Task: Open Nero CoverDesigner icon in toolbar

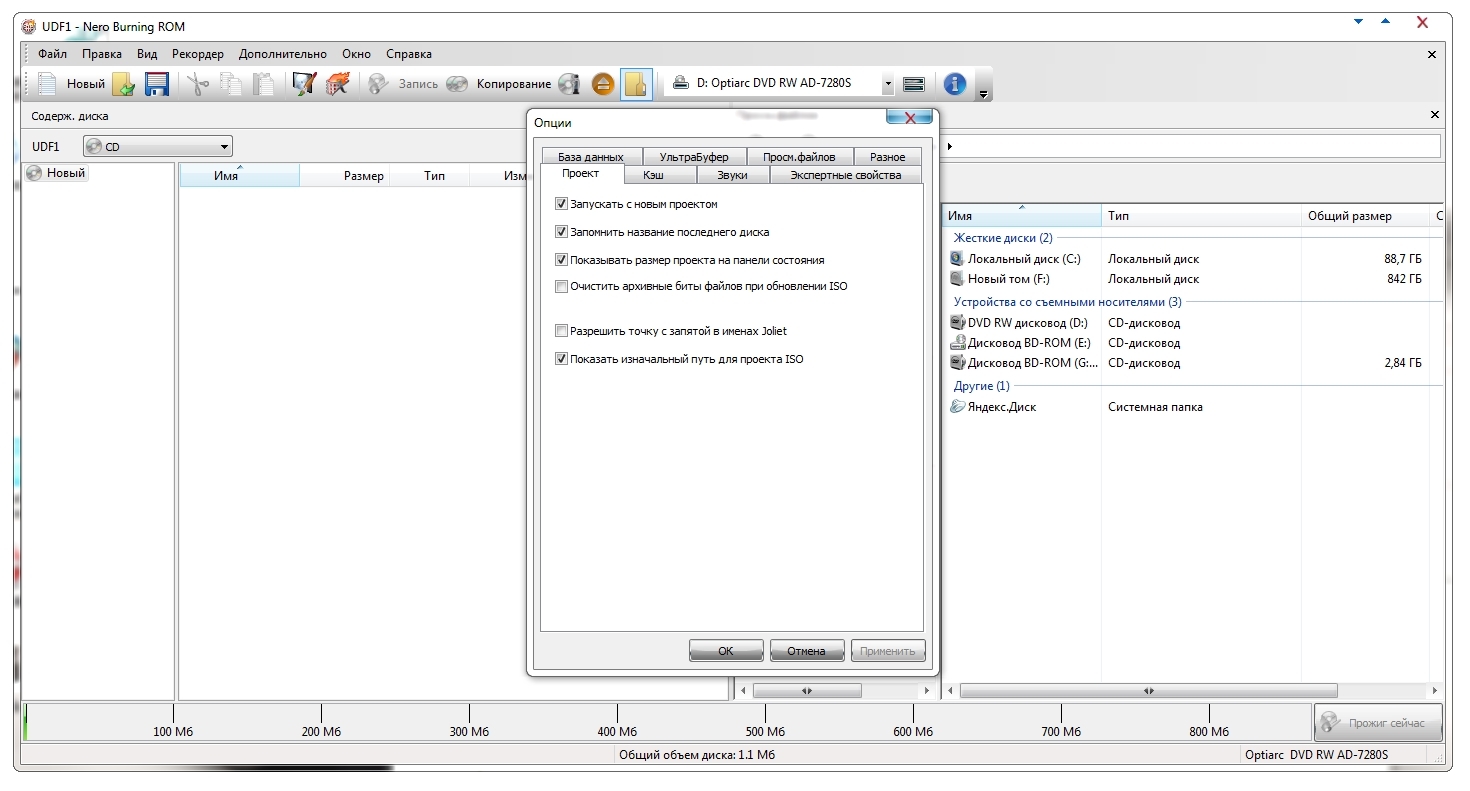Action: click(x=304, y=84)
